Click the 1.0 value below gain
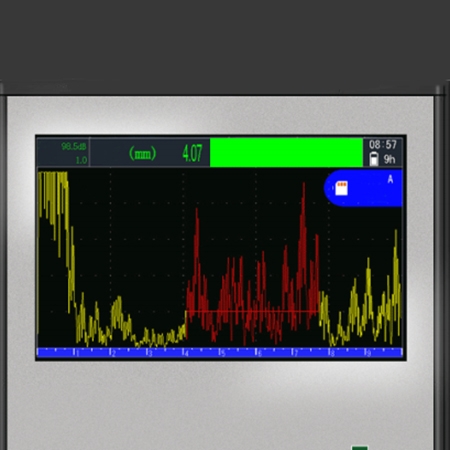The width and height of the screenshot is (450, 450). click(x=81, y=160)
